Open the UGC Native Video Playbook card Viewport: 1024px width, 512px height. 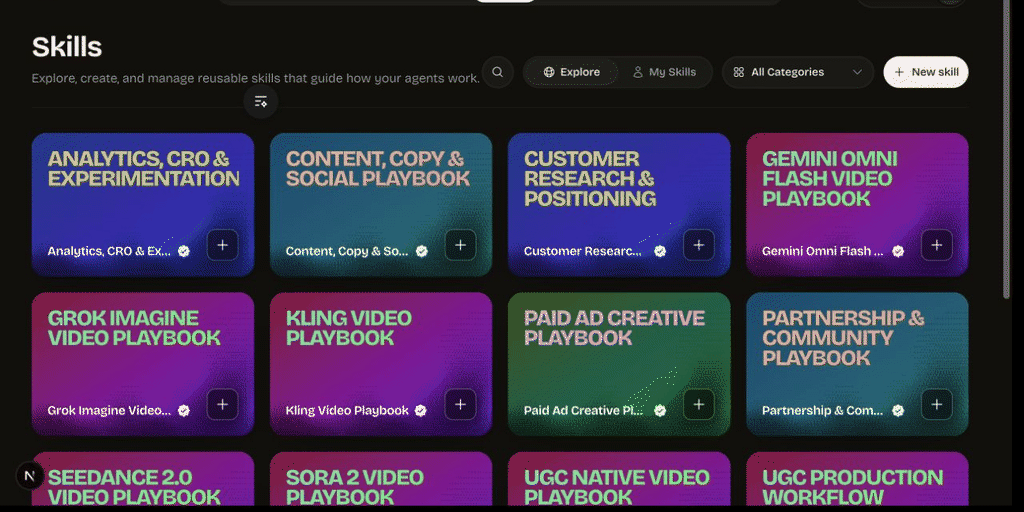[x=619, y=480]
